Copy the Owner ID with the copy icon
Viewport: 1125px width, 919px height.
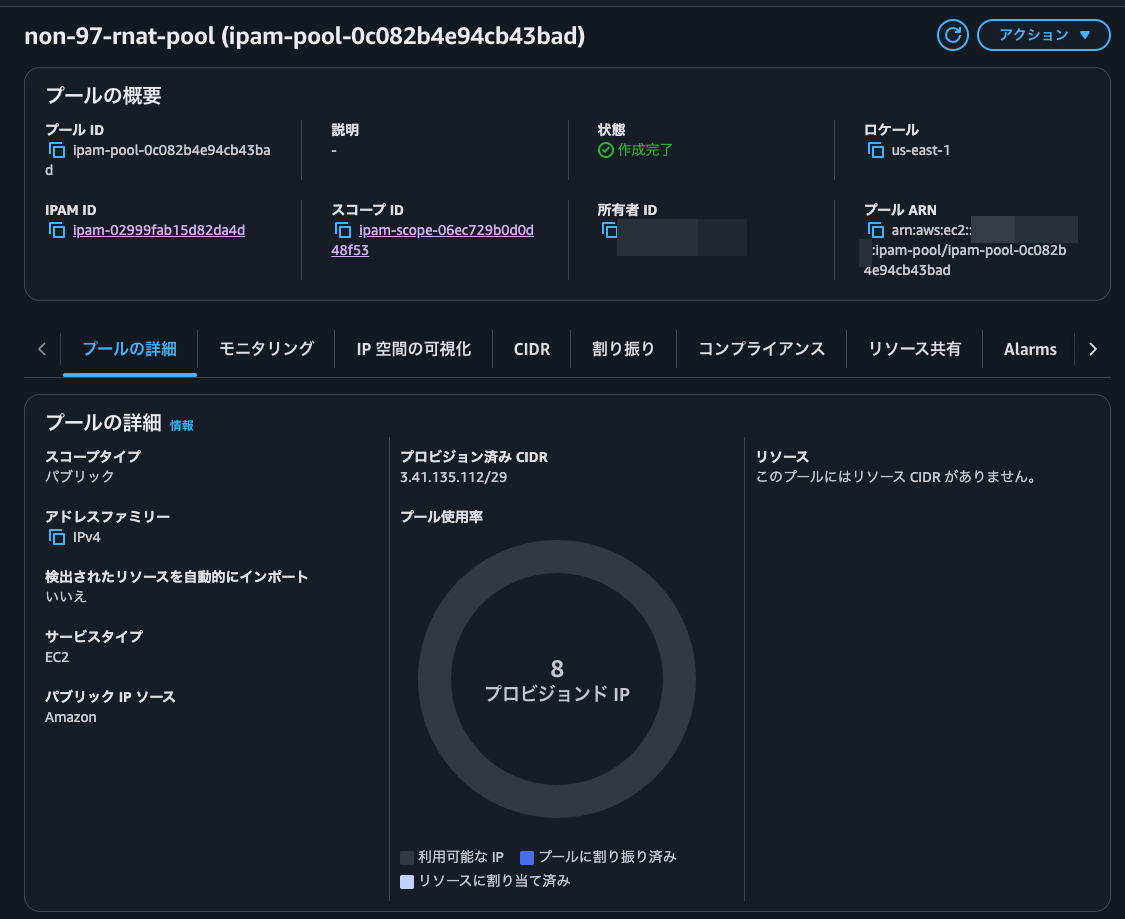tap(609, 230)
